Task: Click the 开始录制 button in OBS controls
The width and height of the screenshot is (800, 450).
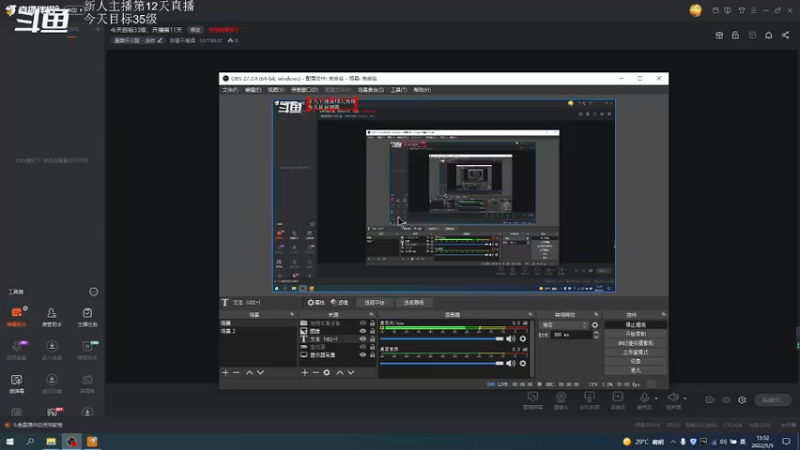Action: click(635, 334)
